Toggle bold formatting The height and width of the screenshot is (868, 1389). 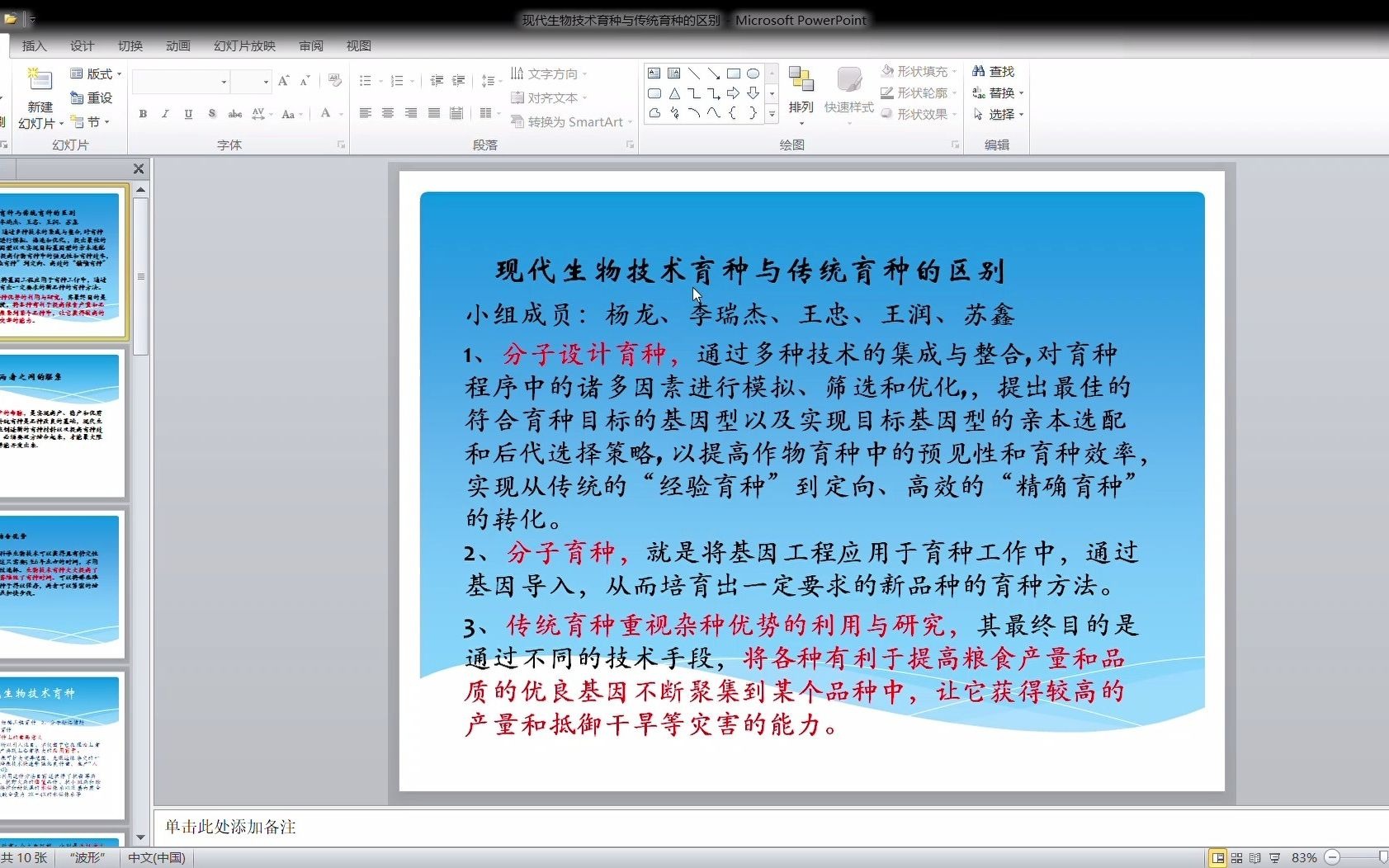[142, 114]
